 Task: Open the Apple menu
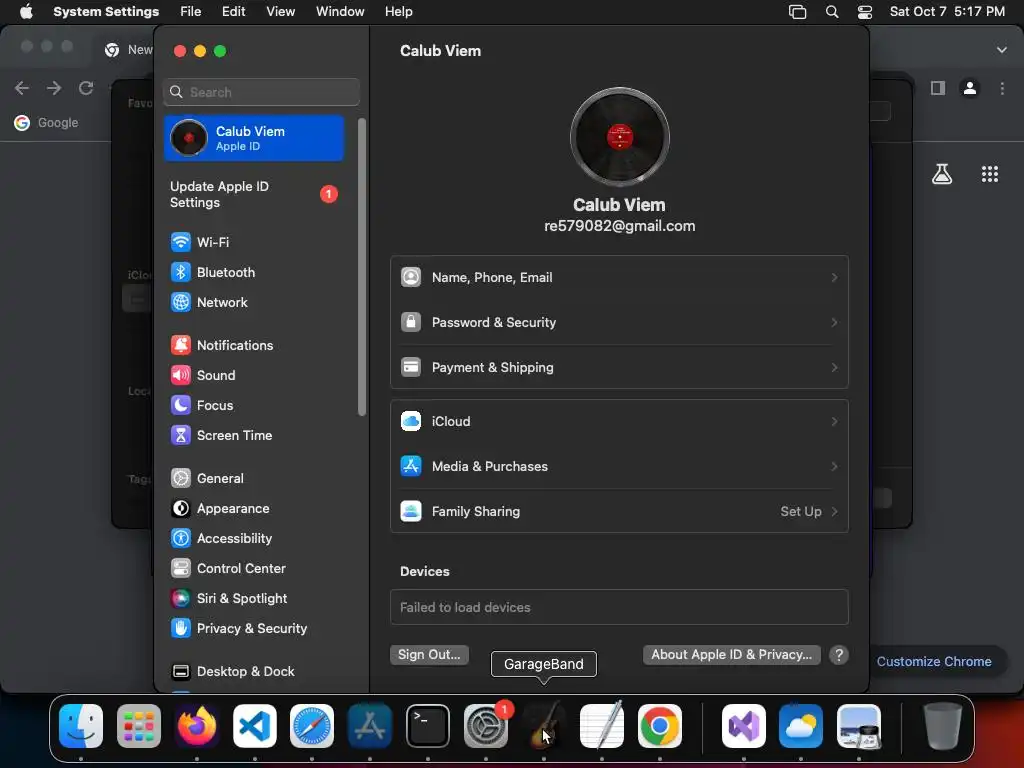26,11
